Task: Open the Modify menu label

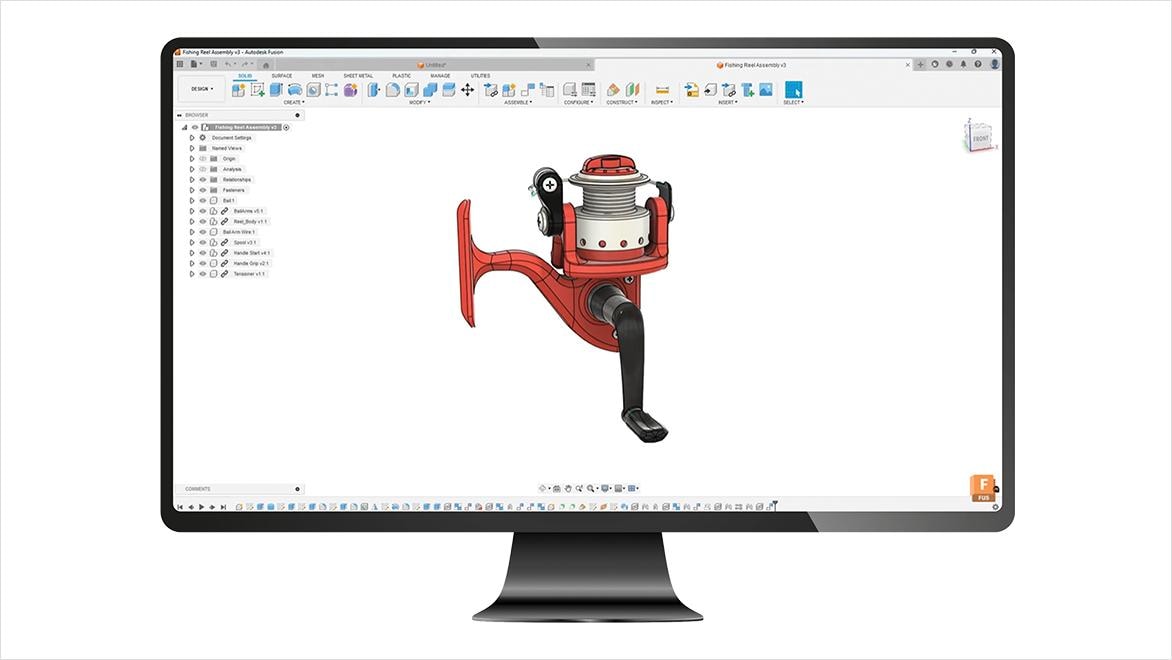Action: (420, 102)
